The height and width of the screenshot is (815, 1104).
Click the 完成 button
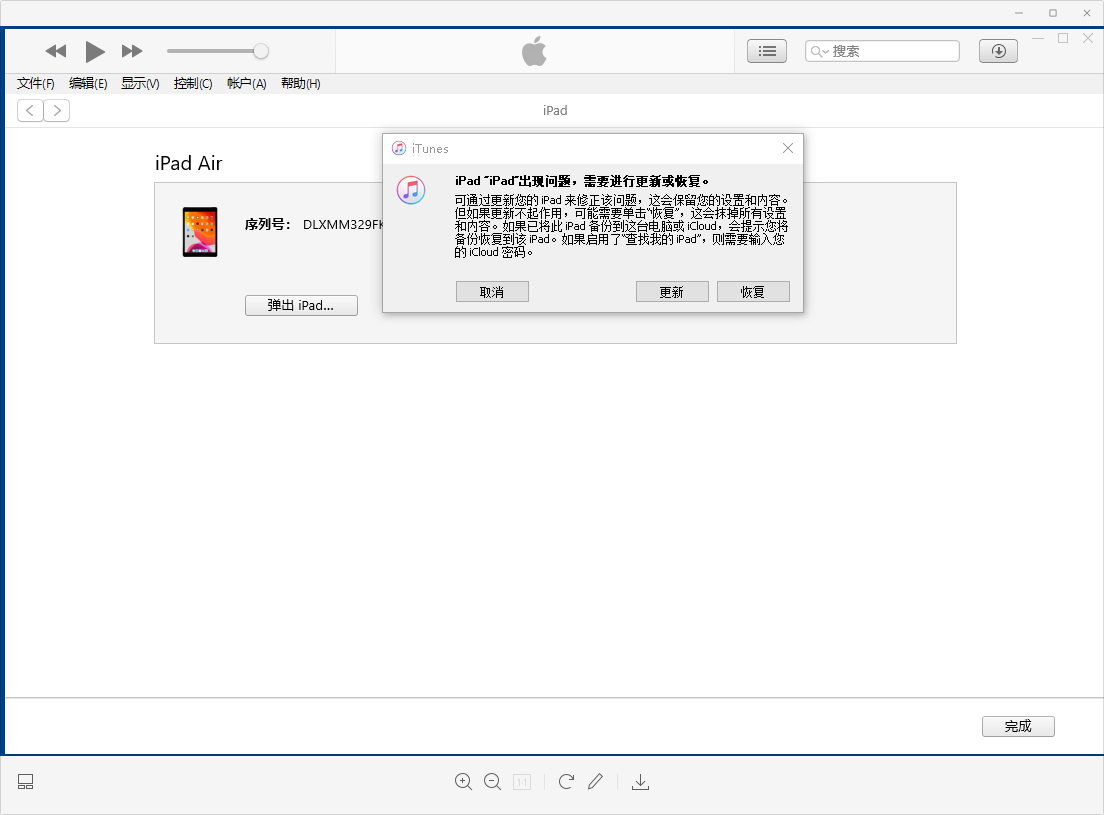(1018, 726)
